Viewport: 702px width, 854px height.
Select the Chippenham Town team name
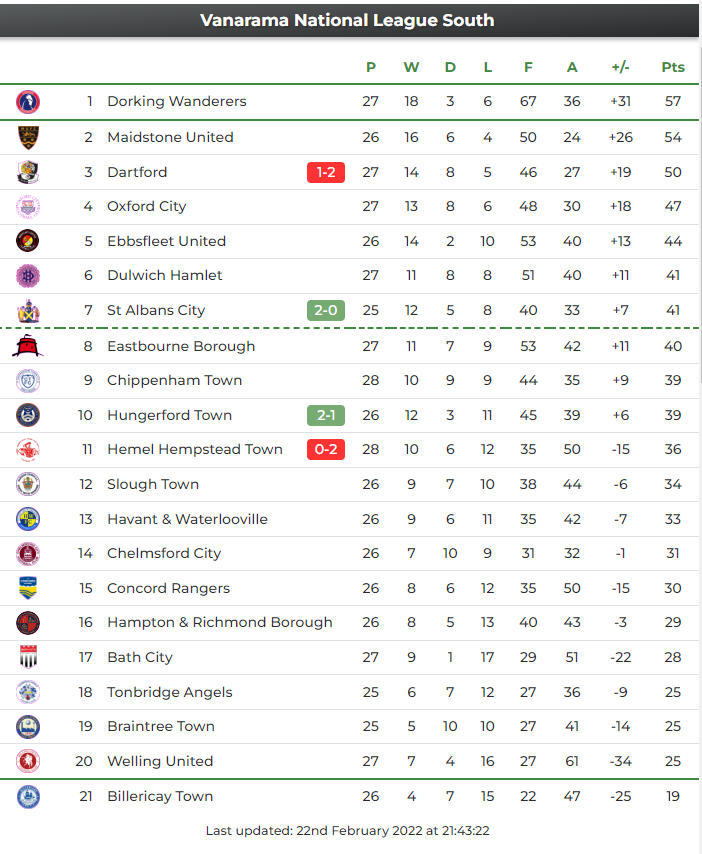[160, 380]
